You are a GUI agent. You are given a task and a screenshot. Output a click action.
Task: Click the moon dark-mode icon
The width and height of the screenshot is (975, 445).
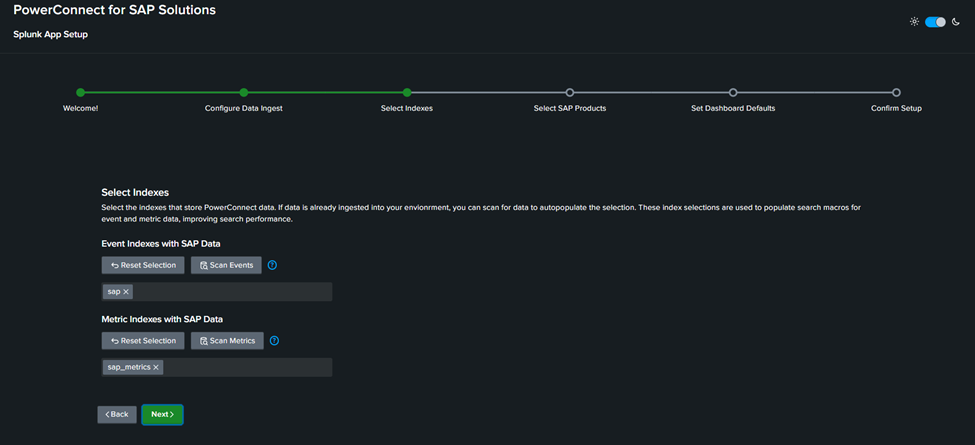956,22
